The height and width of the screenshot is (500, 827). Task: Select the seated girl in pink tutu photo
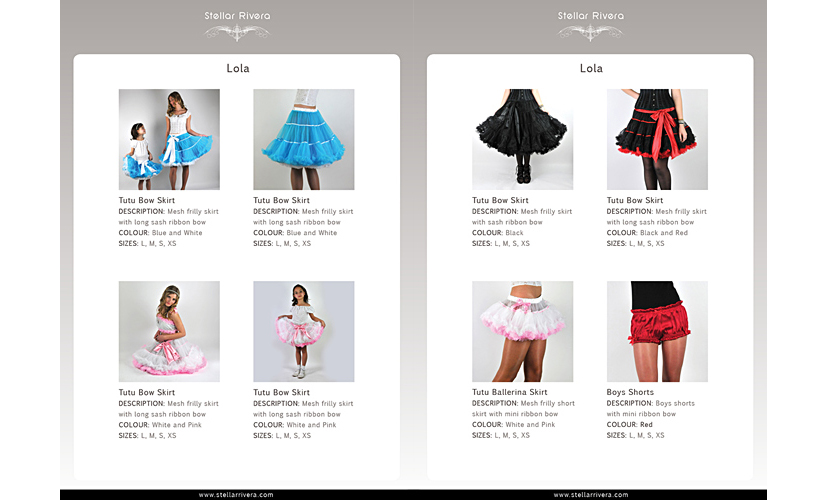click(169, 331)
